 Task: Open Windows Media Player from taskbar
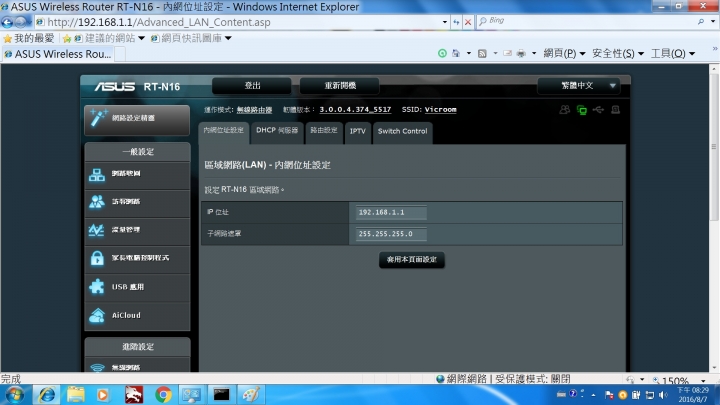[103, 394]
